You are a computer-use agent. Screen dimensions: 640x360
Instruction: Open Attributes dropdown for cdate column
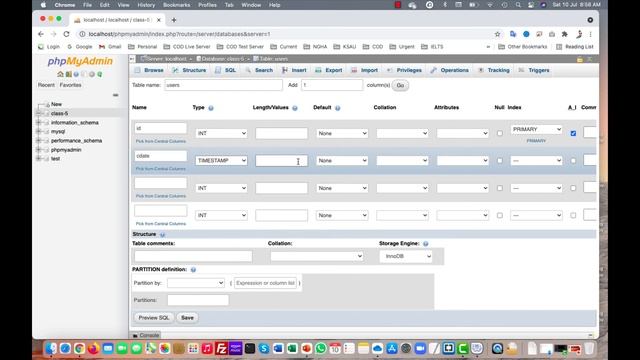click(x=463, y=161)
